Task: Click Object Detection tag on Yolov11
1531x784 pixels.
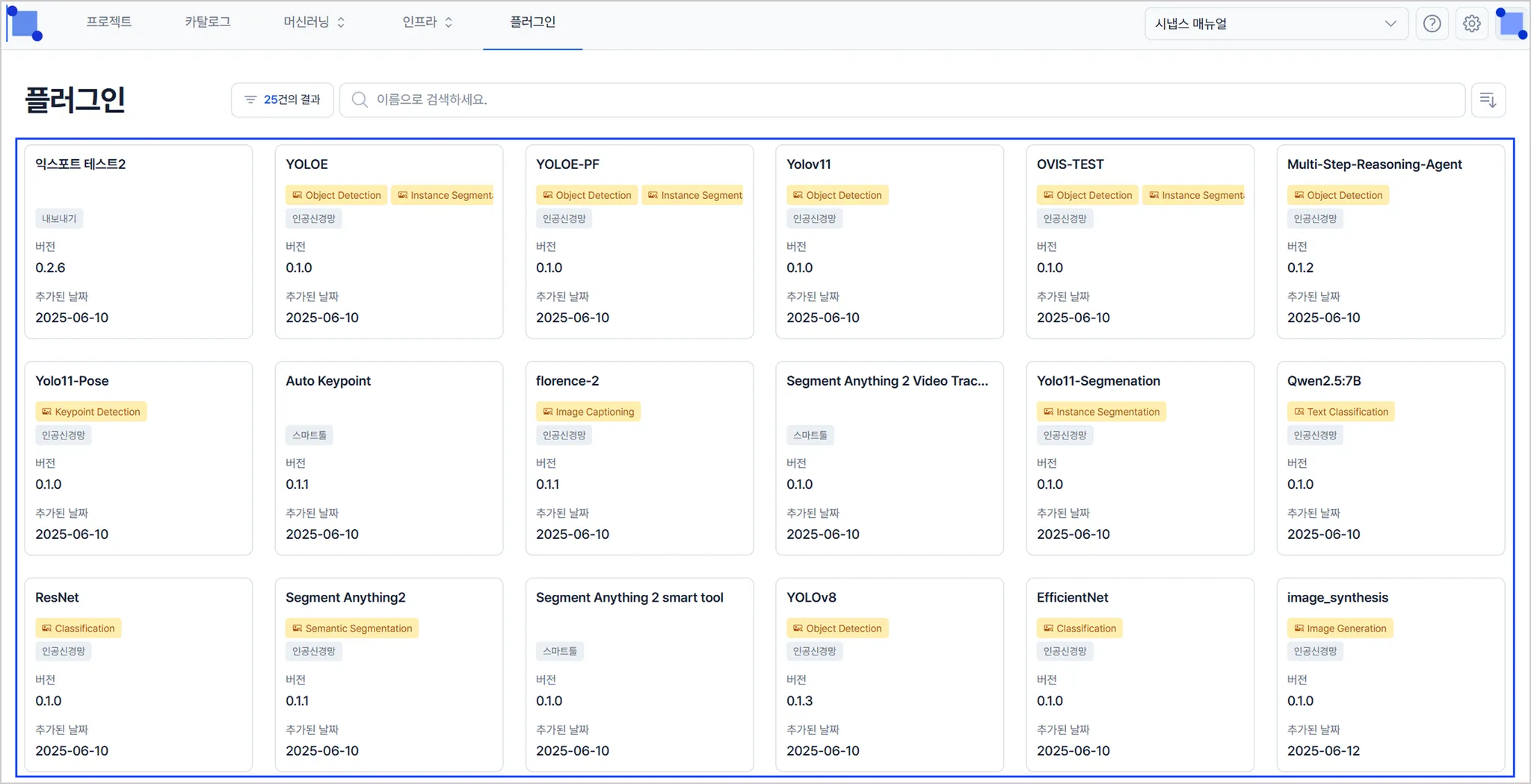Action: tap(837, 195)
